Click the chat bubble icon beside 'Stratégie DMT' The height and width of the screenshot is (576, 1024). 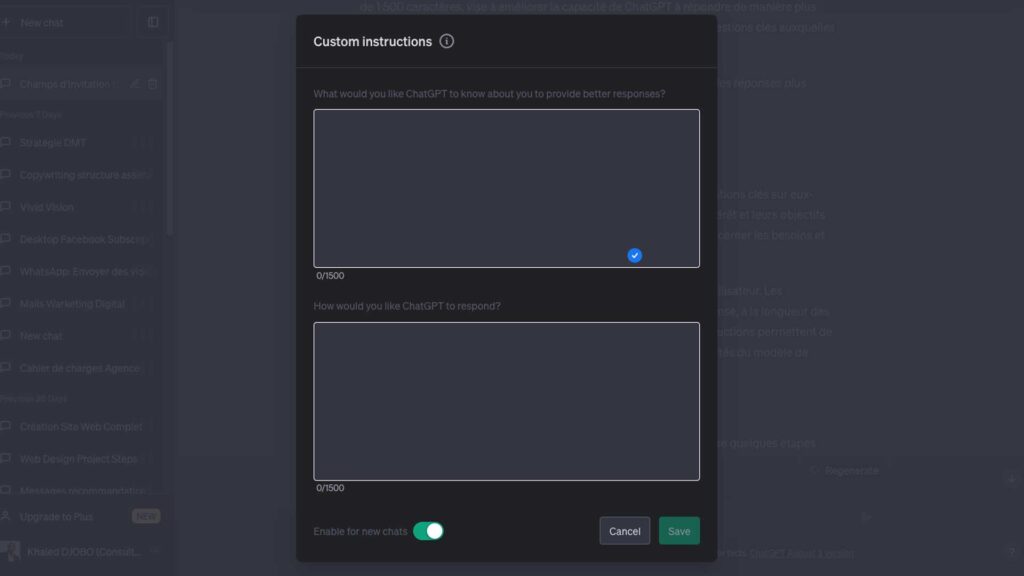click(x=6, y=142)
